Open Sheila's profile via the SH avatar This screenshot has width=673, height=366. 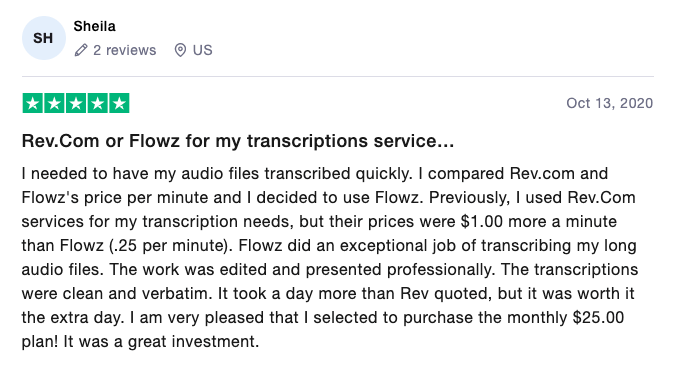pyautogui.click(x=43, y=38)
